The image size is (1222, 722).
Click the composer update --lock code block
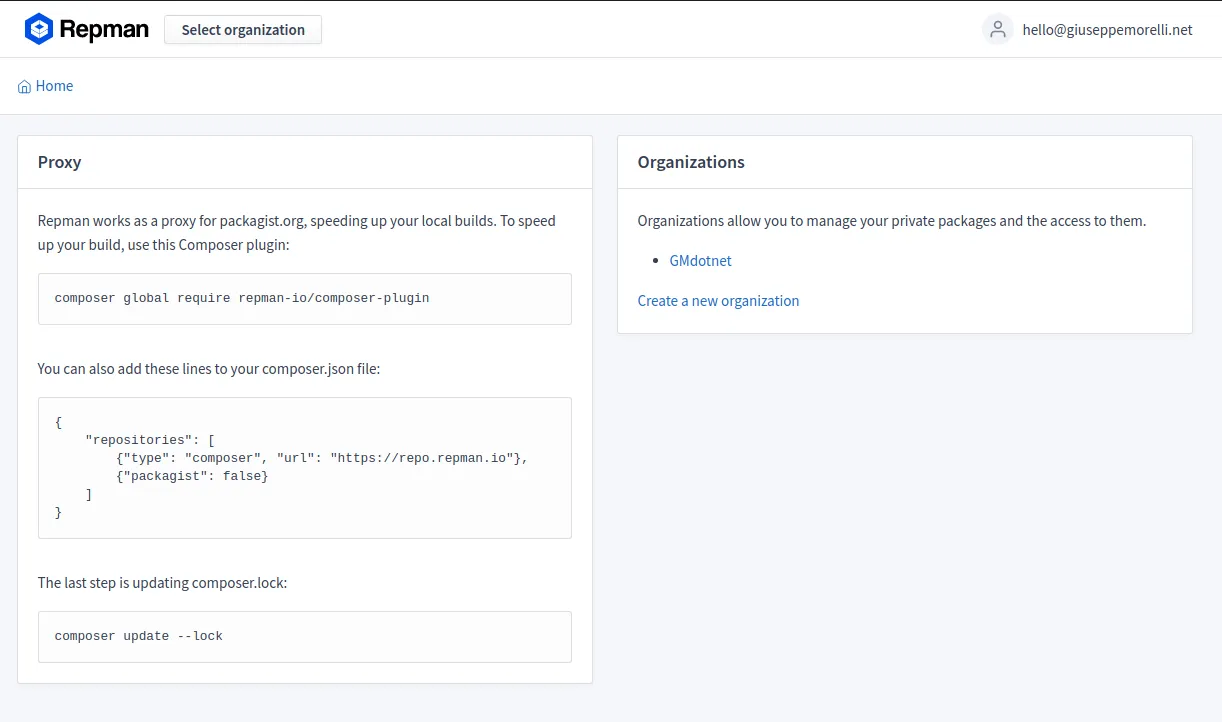click(x=304, y=637)
